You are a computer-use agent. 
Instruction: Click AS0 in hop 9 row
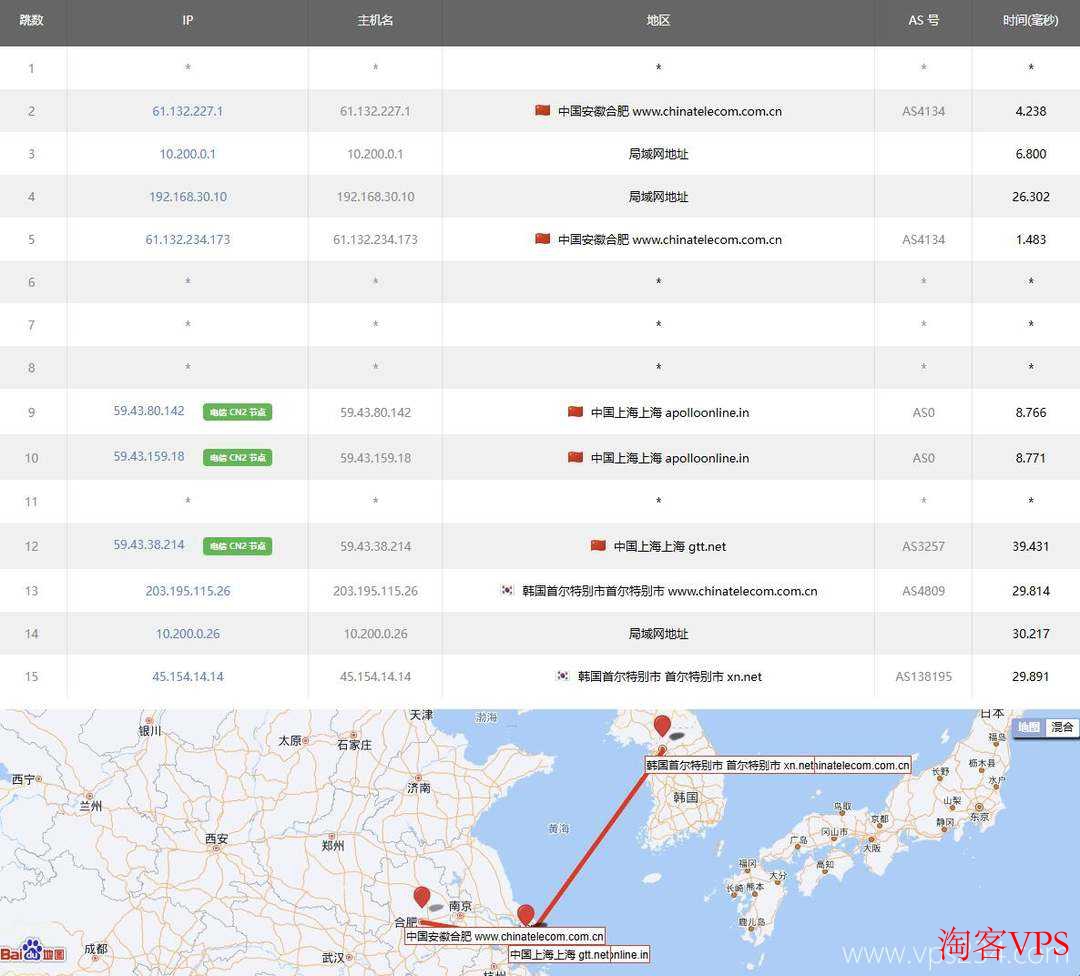click(924, 413)
